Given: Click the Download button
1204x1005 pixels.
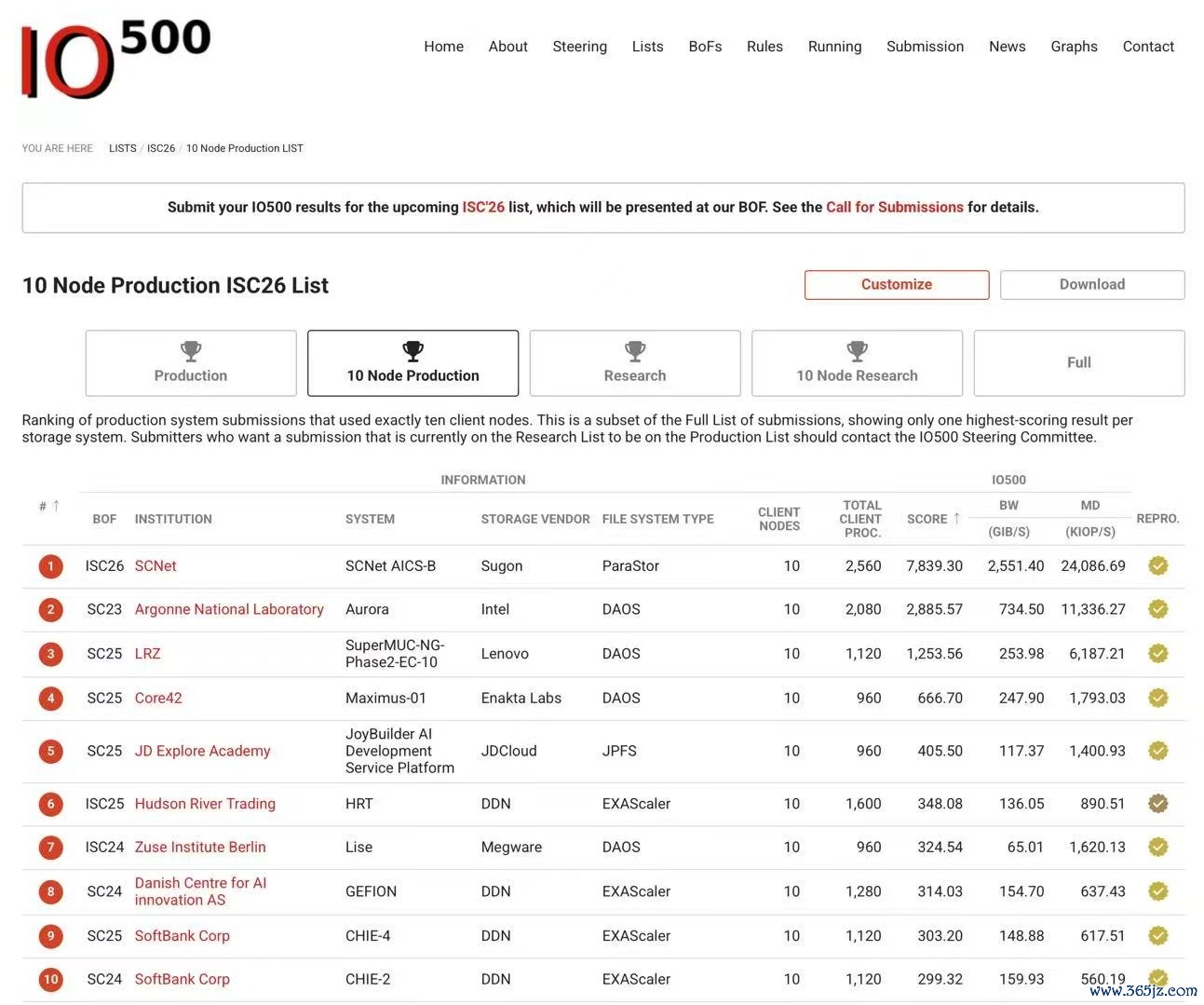Looking at the screenshot, I should point(1092,285).
